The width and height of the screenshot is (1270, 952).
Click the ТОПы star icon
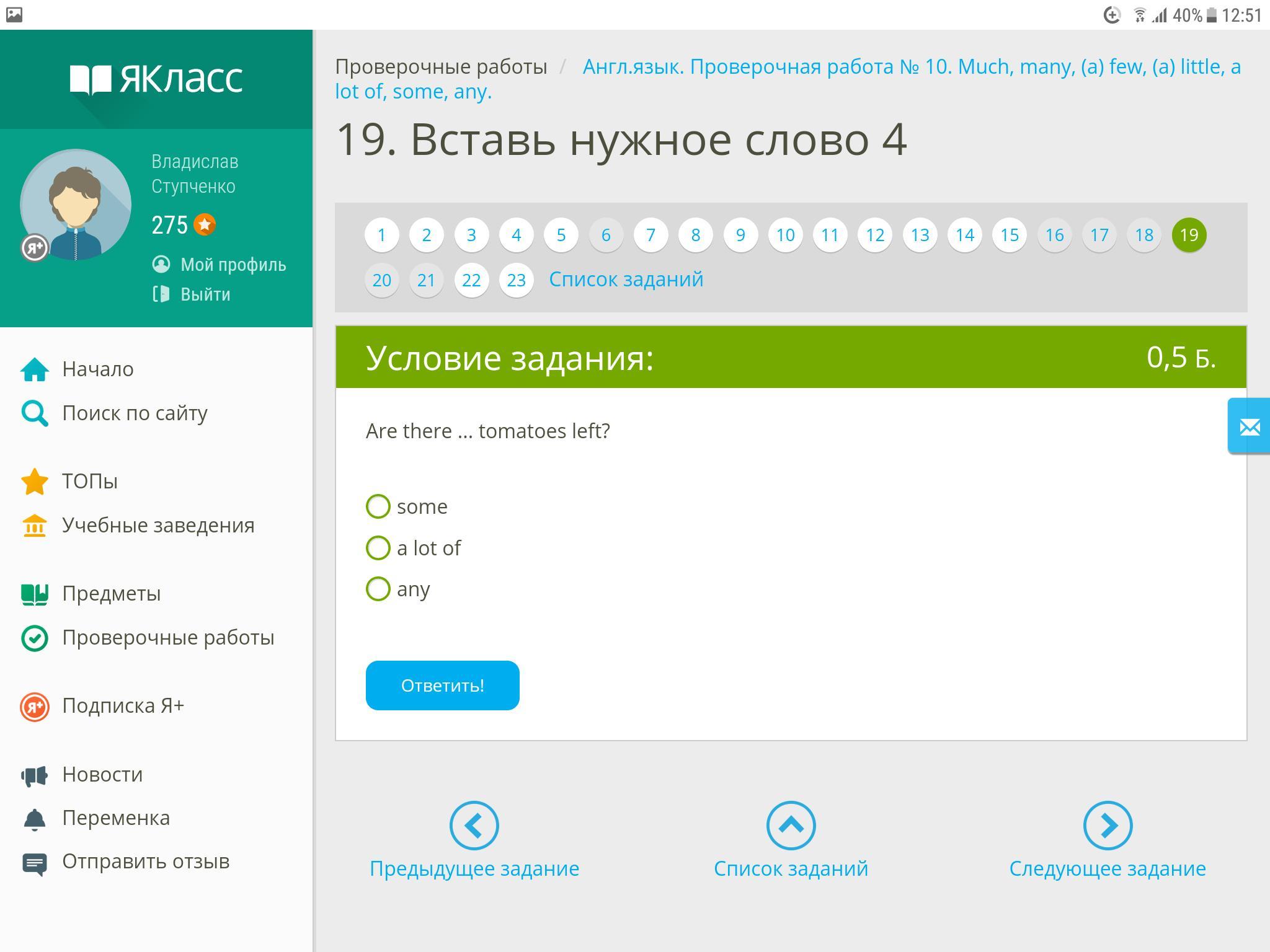point(35,482)
